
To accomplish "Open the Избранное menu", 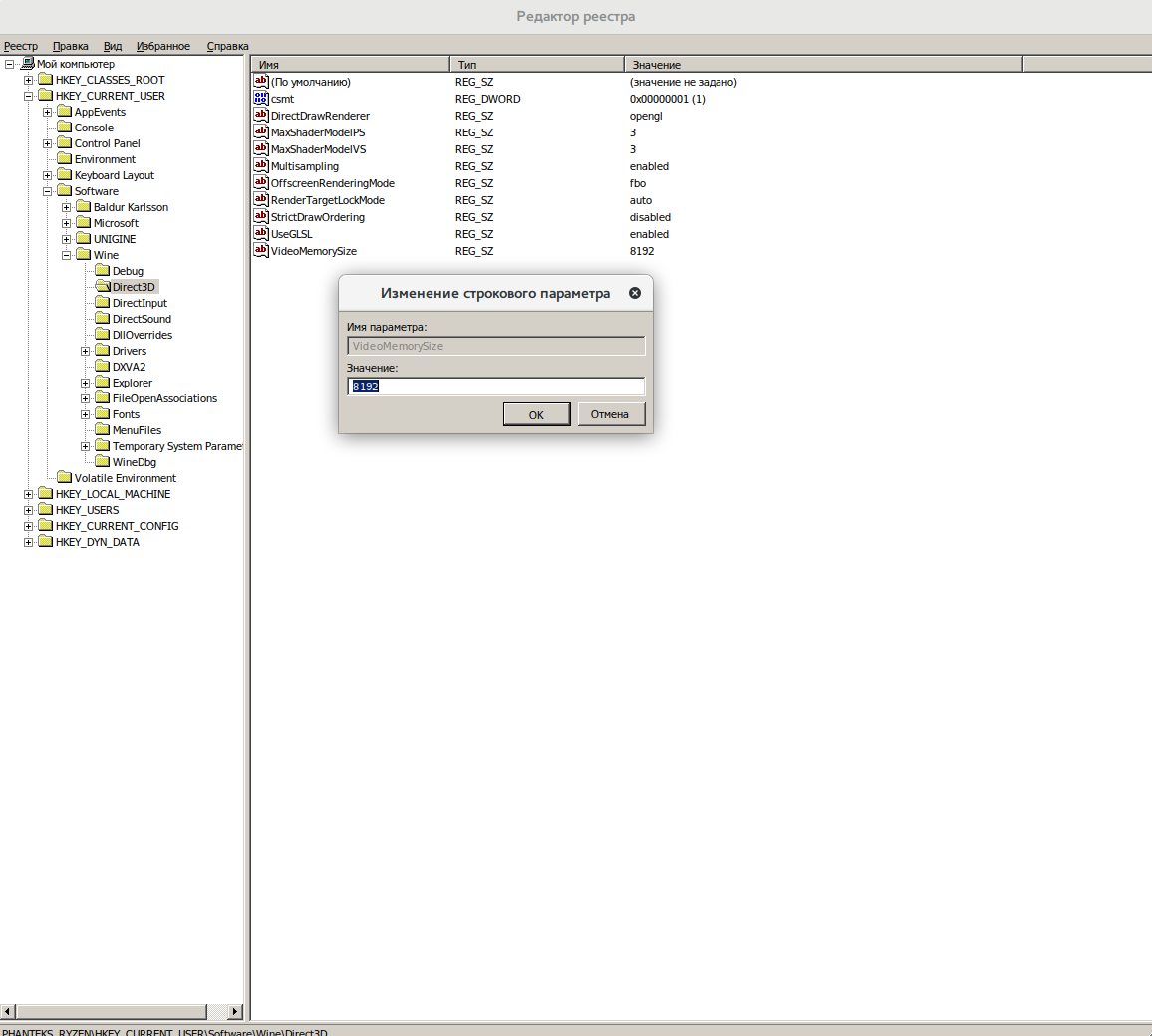I will tap(163, 46).
